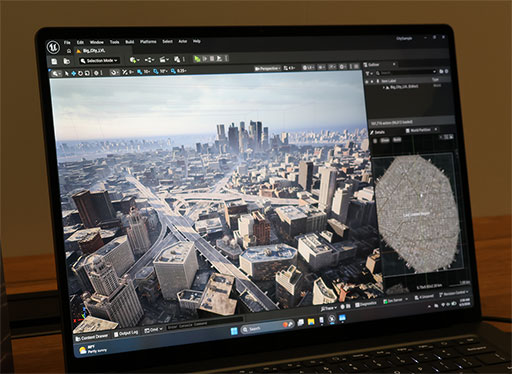Click the Stop play session button
Viewport: 512px width, 374px height.
[x=212, y=58]
